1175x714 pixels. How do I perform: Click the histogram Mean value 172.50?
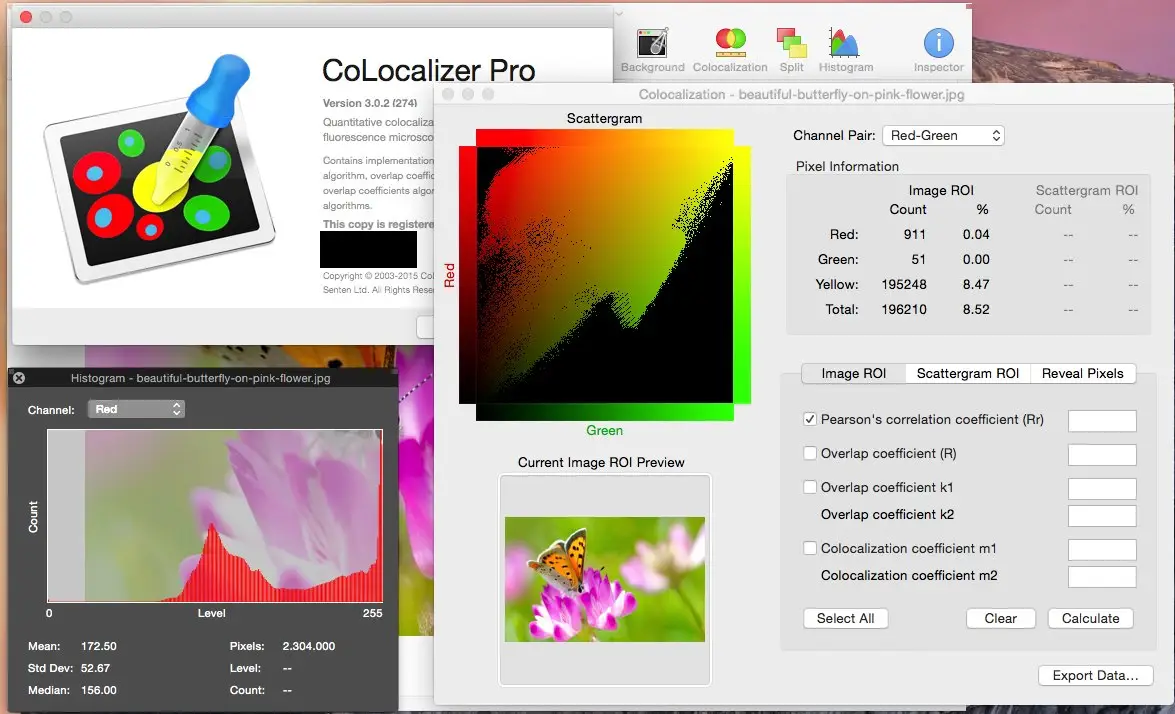point(98,646)
